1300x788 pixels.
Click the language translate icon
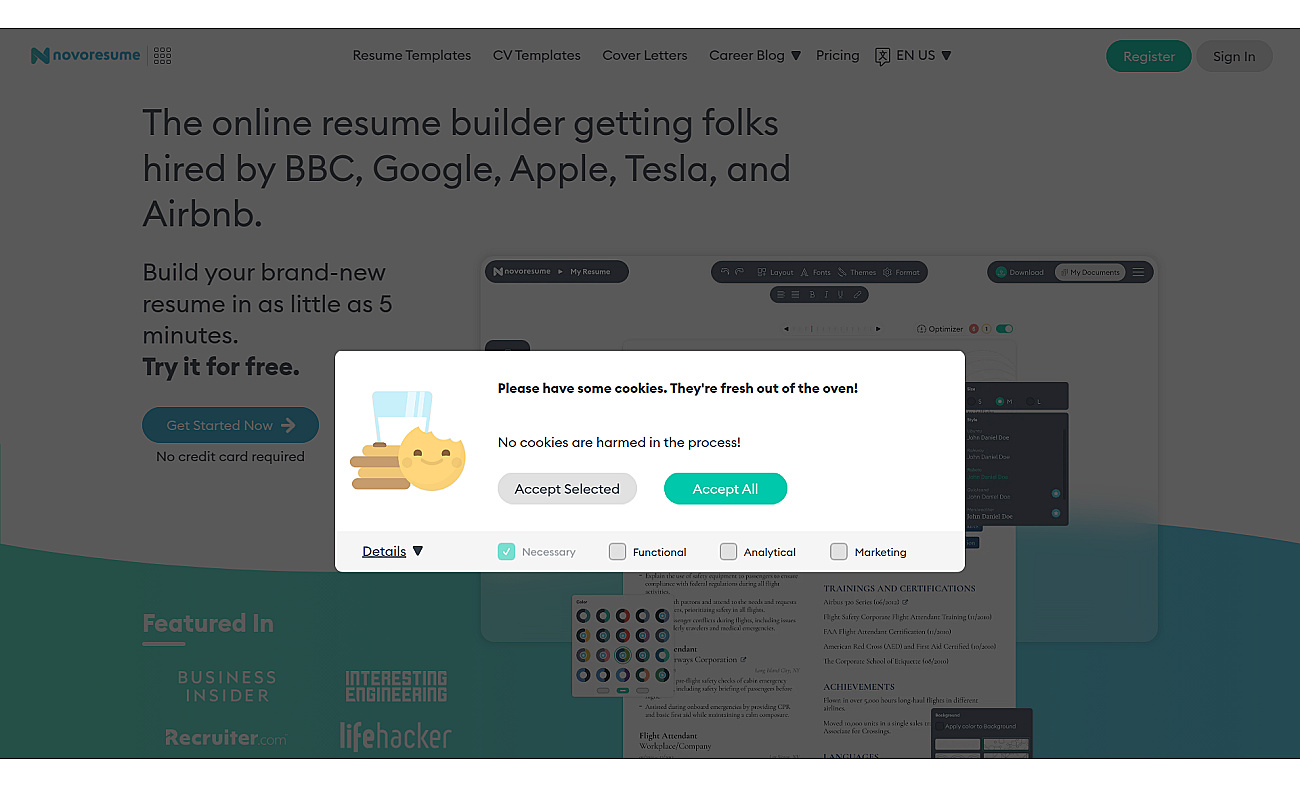point(882,56)
